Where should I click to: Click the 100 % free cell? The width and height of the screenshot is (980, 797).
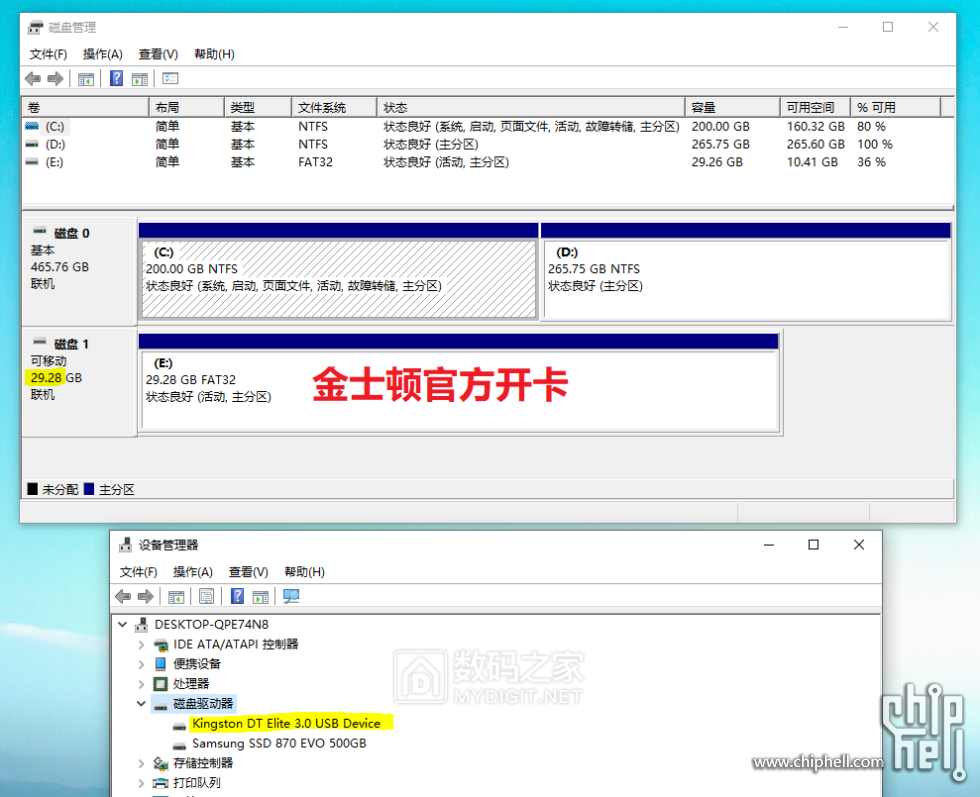pyautogui.click(x=874, y=144)
